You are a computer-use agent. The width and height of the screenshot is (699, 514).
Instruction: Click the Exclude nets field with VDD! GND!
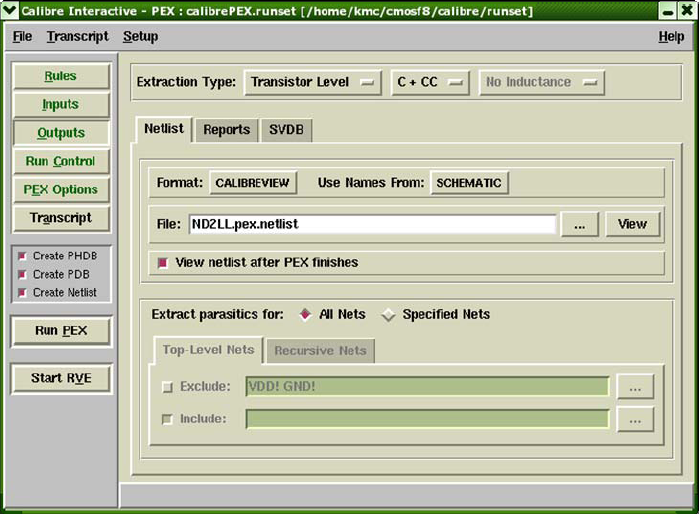428,387
